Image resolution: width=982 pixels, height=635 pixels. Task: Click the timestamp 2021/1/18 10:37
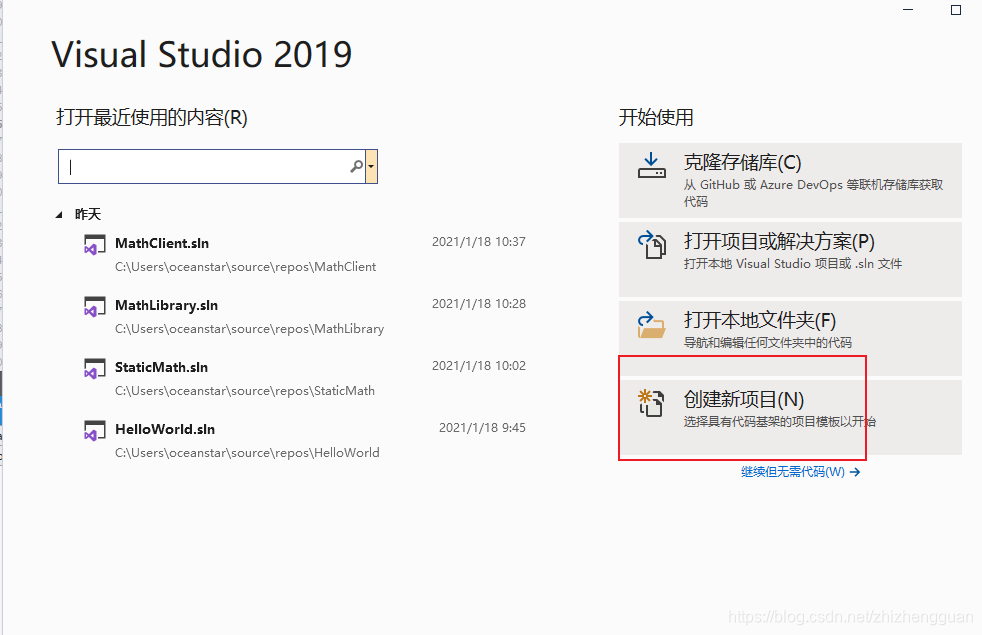click(478, 242)
